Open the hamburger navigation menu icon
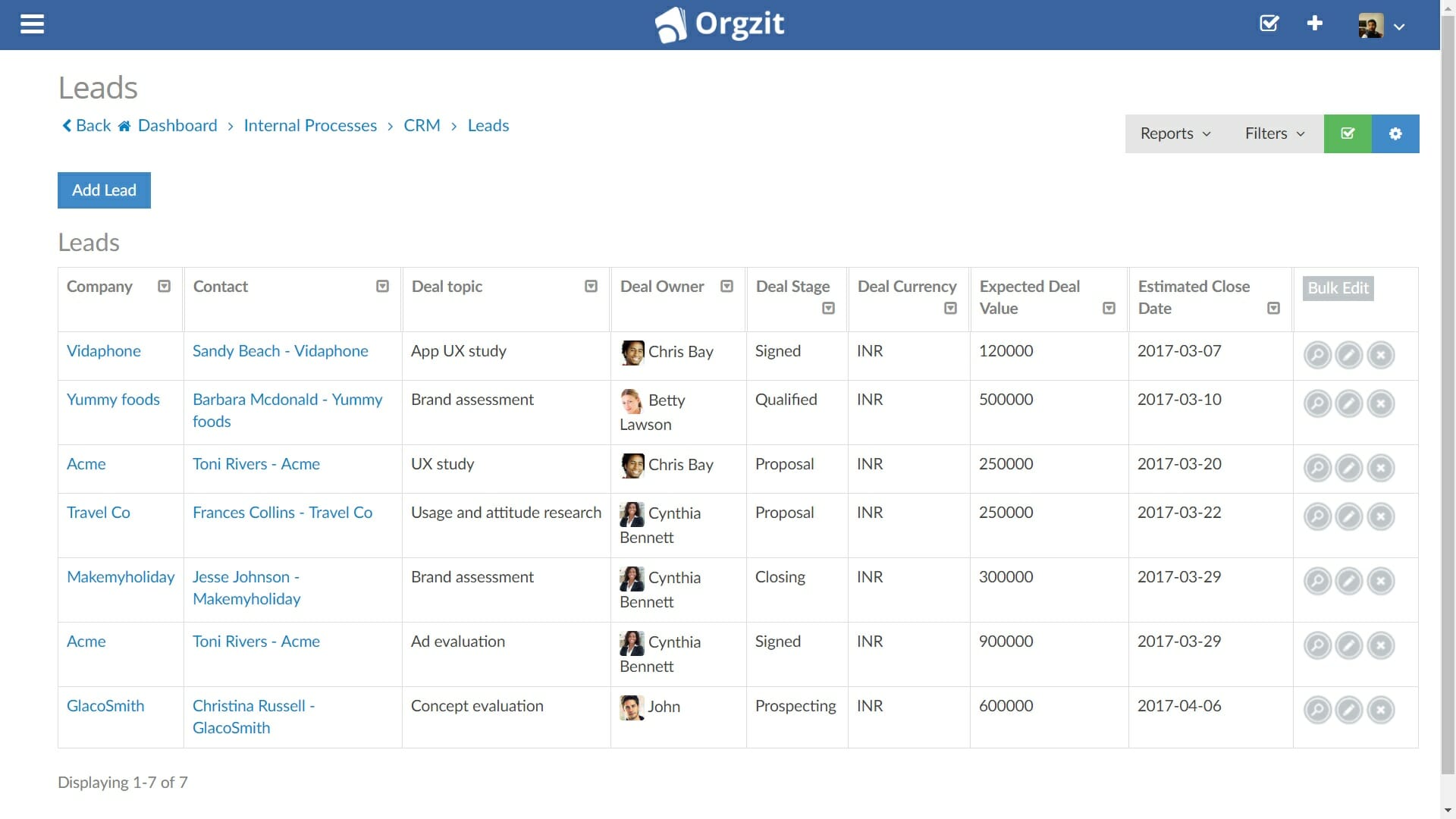 (x=32, y=24)
